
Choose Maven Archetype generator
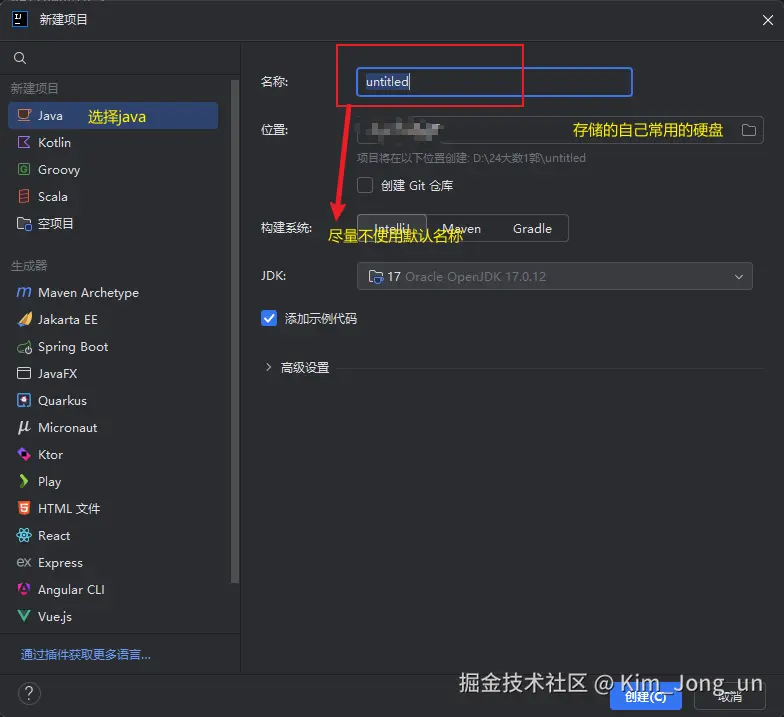[113, 292]
